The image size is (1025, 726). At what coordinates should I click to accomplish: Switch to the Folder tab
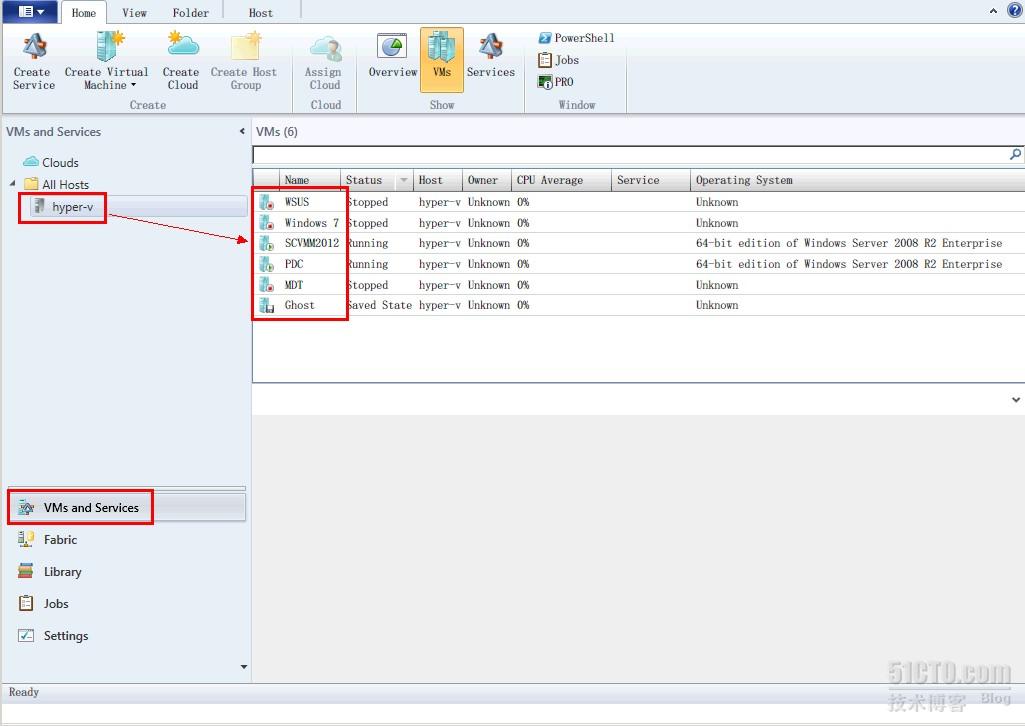pos(190,12)
